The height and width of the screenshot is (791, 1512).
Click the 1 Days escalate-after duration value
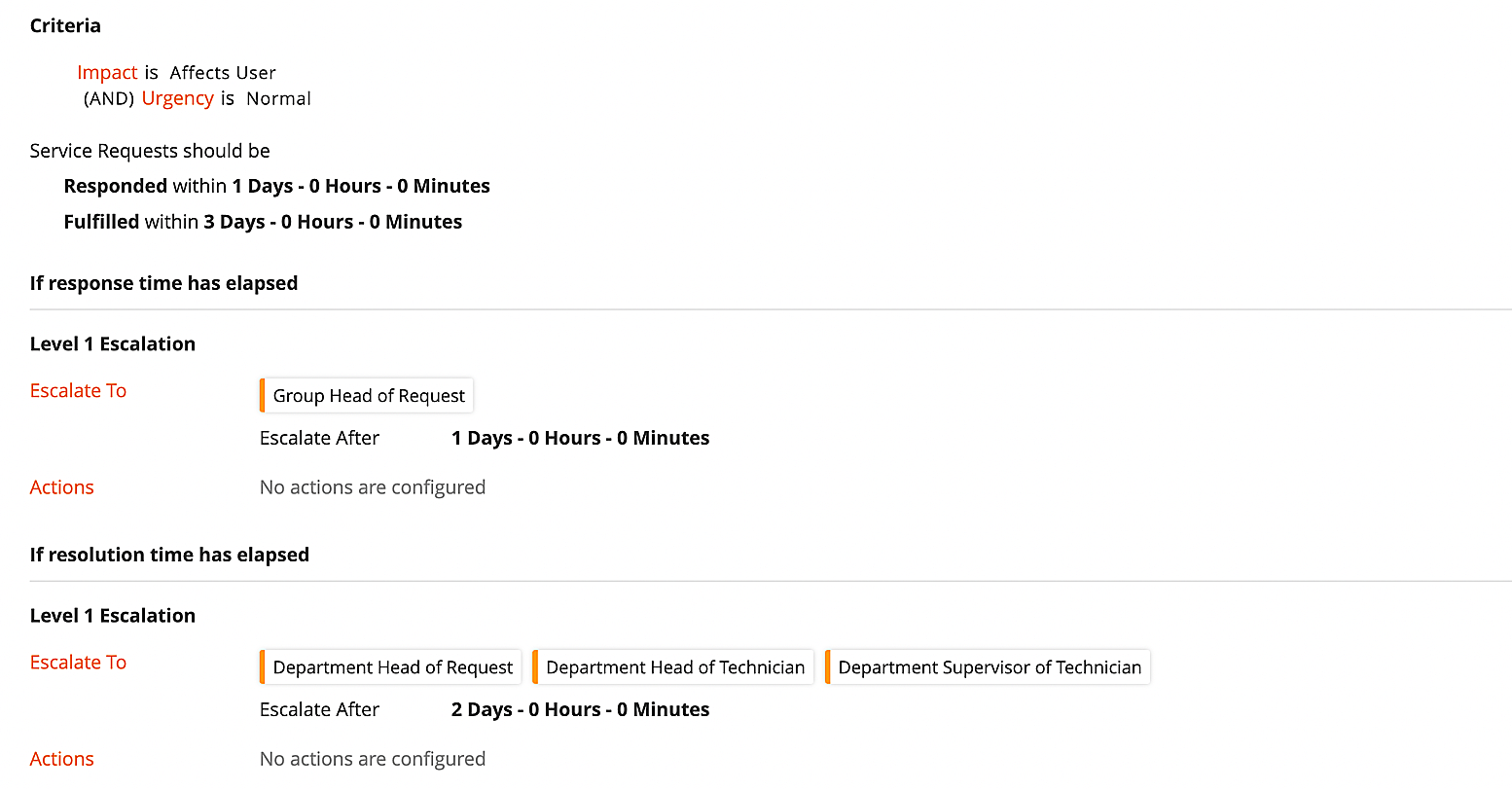(580, 438)
